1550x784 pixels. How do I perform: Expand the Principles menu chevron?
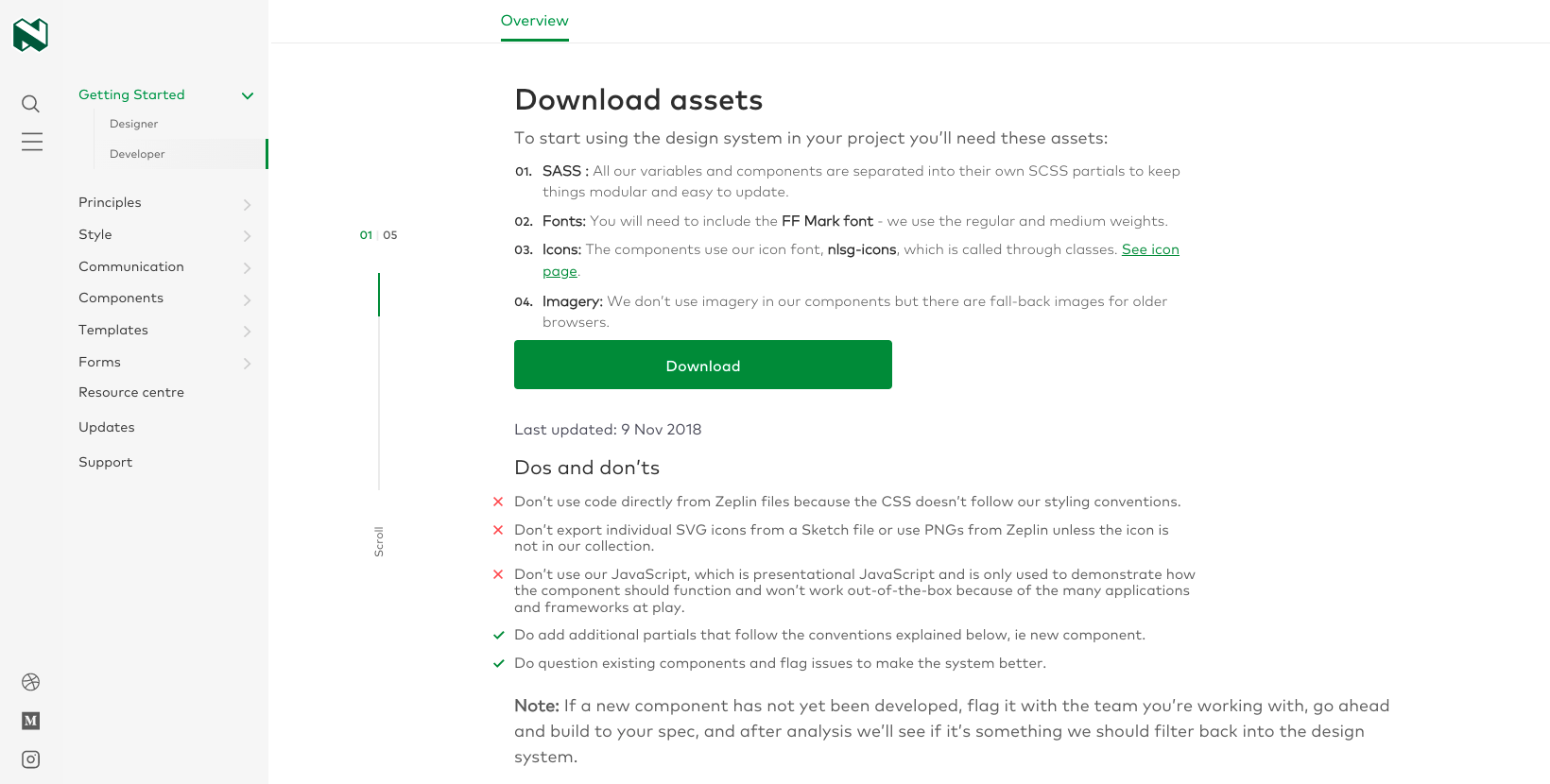click(247, 204)
